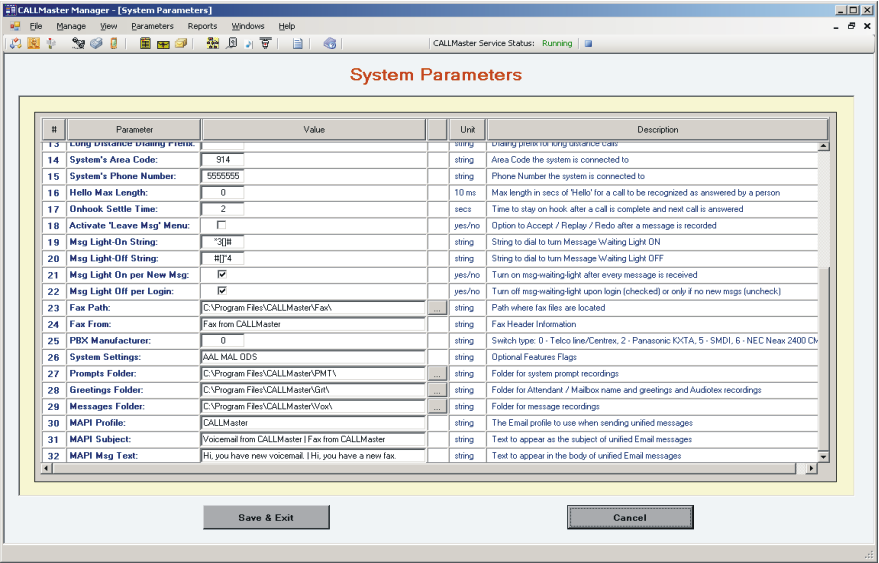879x563 pixels.
Task: Click the 'Fax Header Information' description
Action: click(x=534, y=324)
